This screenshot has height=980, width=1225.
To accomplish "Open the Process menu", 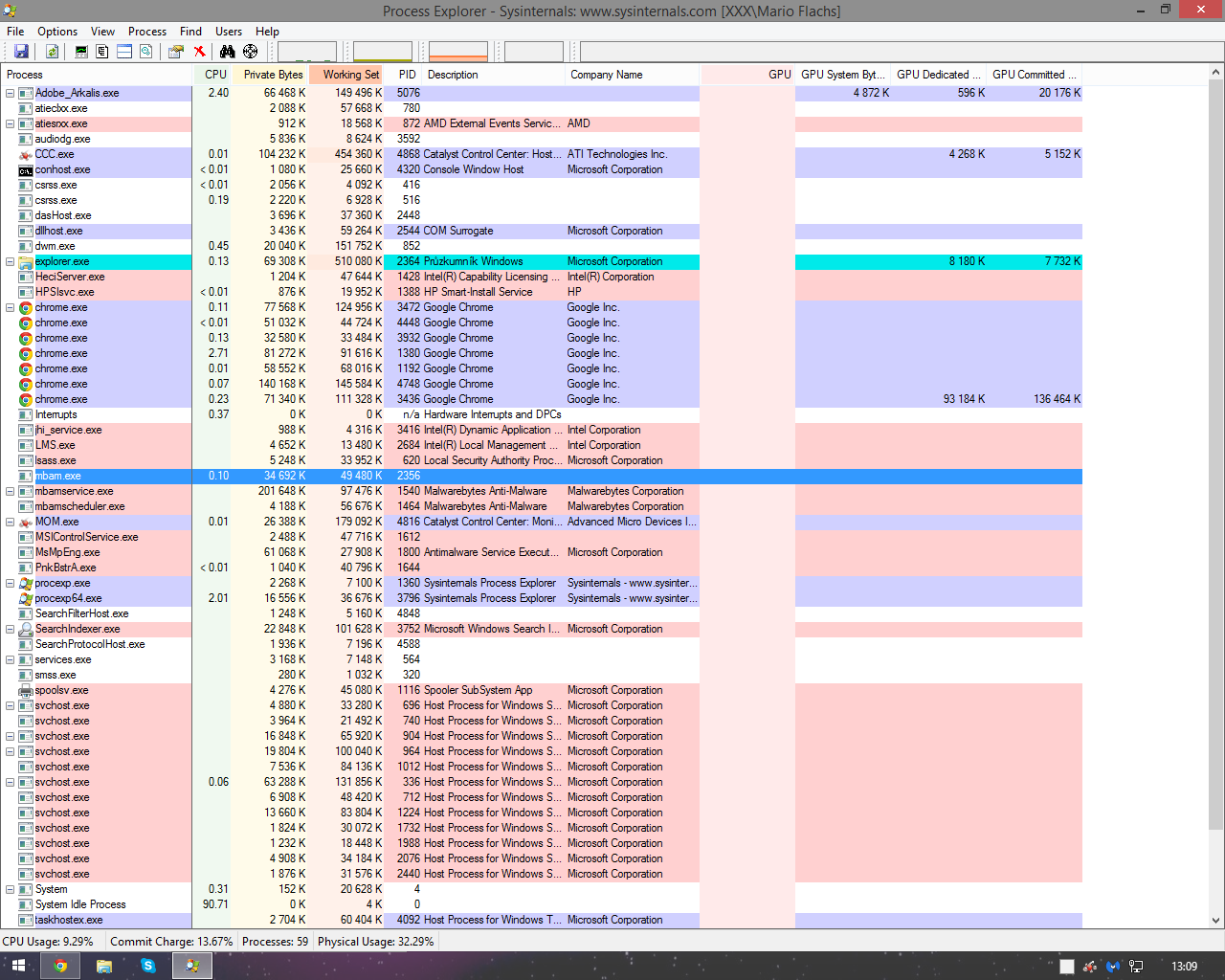I will [147, 32].
